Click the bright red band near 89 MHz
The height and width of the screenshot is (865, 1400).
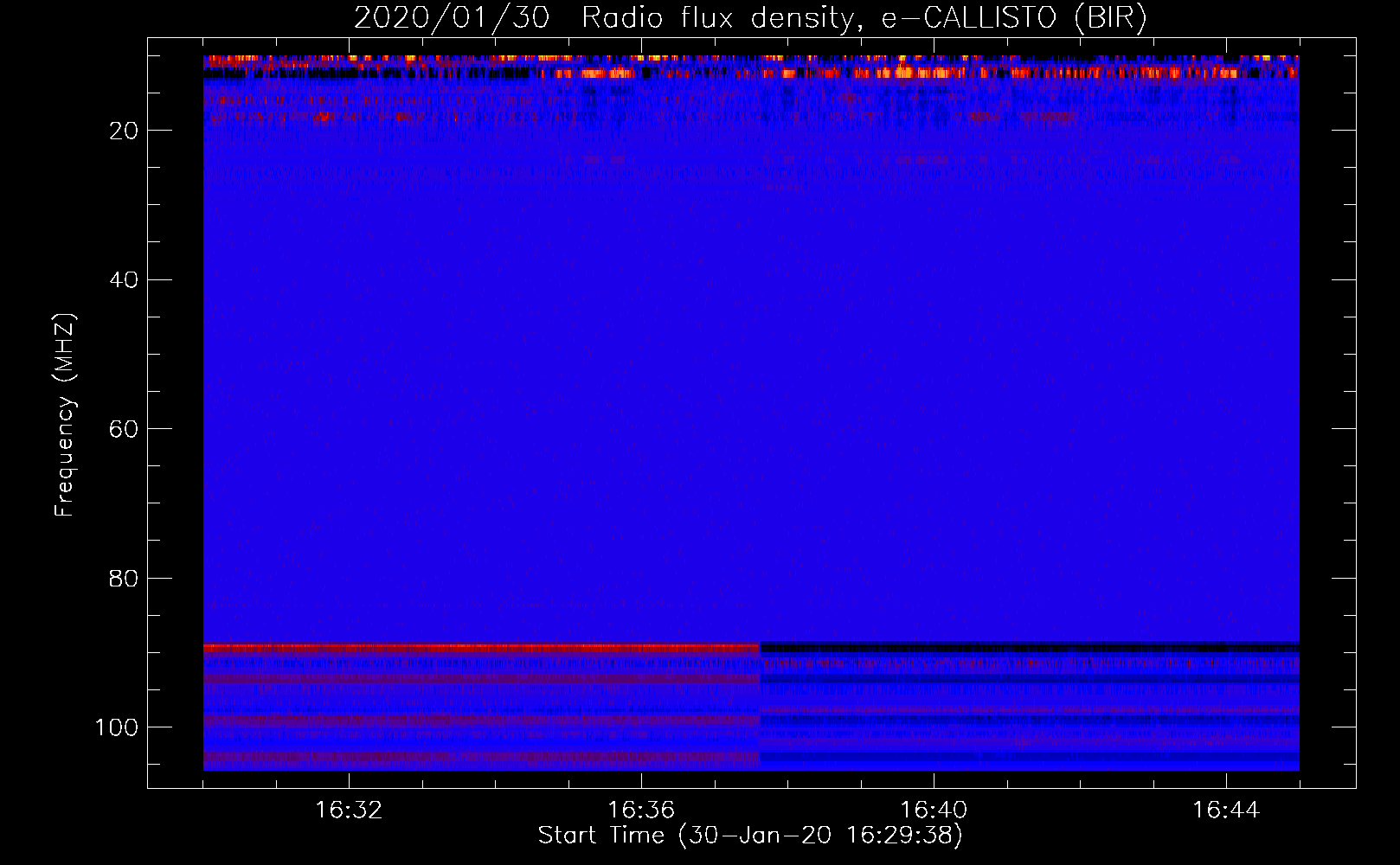pos(481,648)
